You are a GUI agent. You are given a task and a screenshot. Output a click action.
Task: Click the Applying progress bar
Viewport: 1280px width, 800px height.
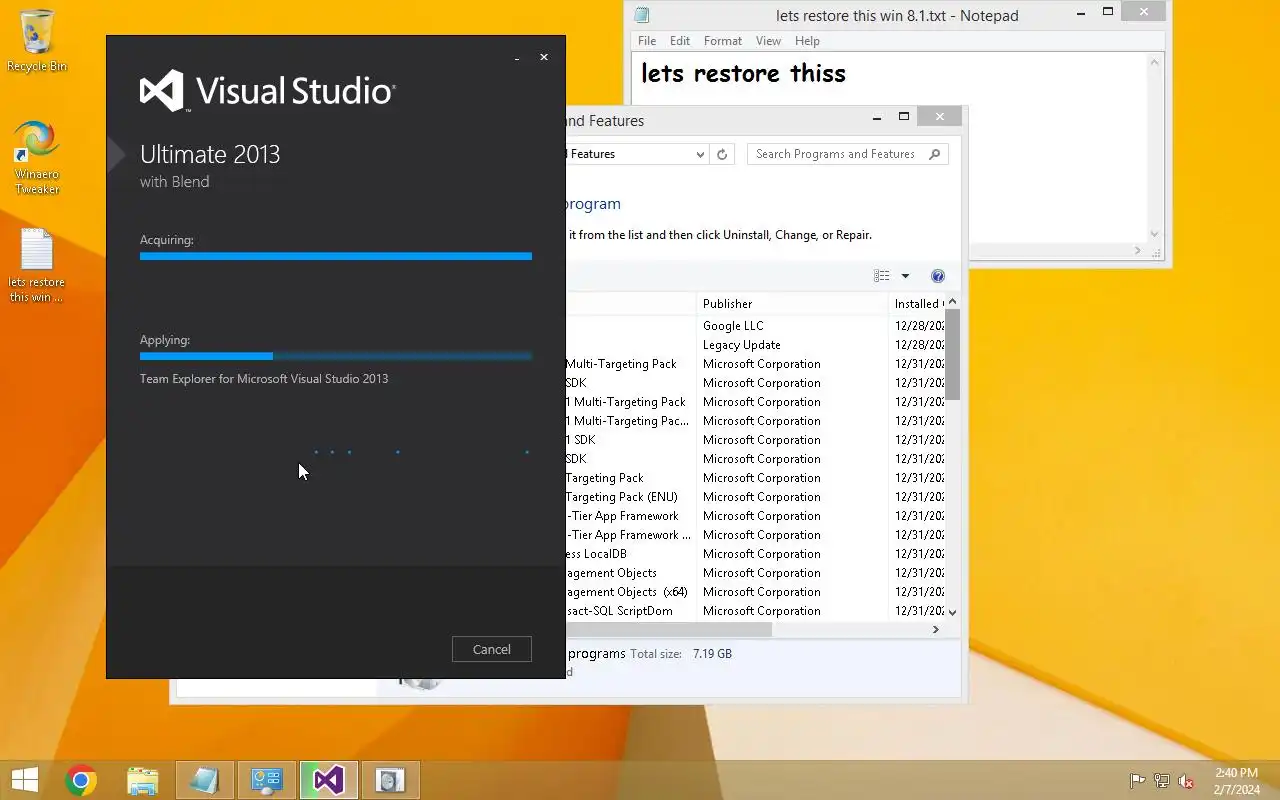click(335, 356)
